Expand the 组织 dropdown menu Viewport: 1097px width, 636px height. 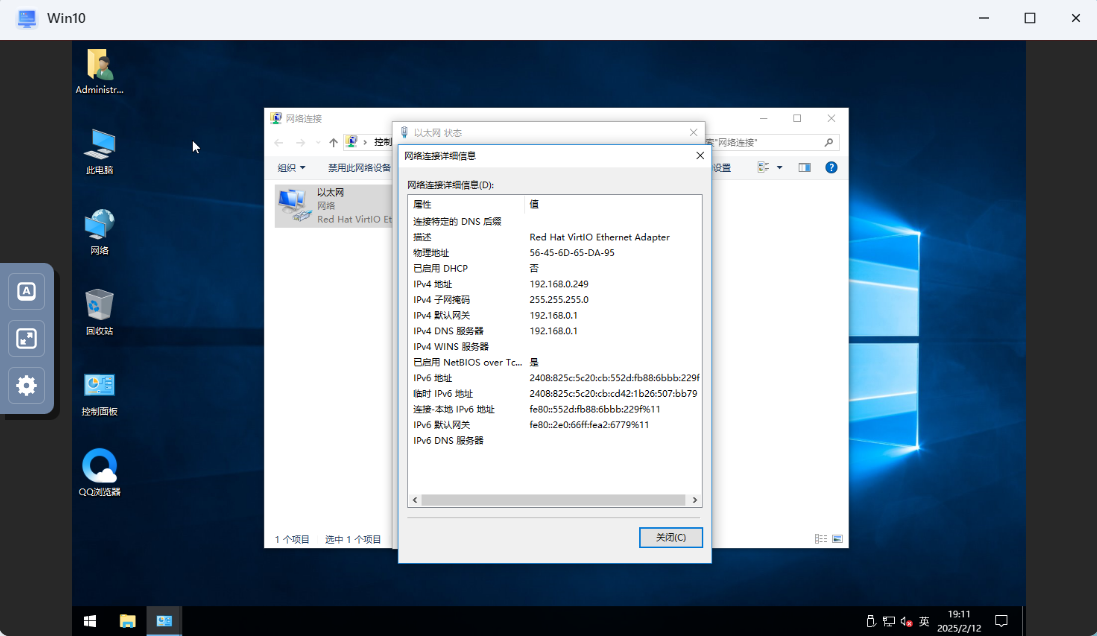291,168
